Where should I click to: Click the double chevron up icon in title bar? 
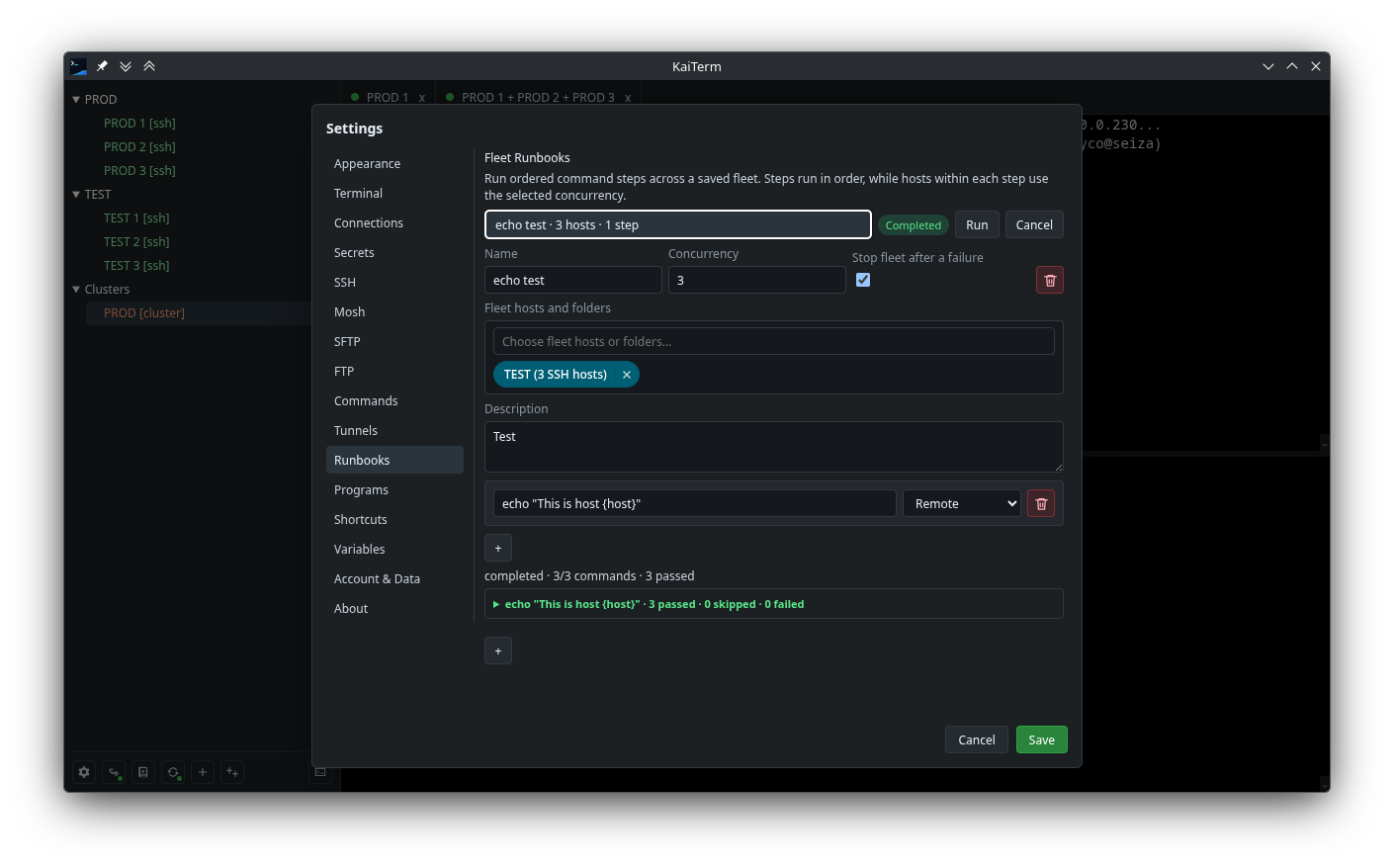coord(149,66)
